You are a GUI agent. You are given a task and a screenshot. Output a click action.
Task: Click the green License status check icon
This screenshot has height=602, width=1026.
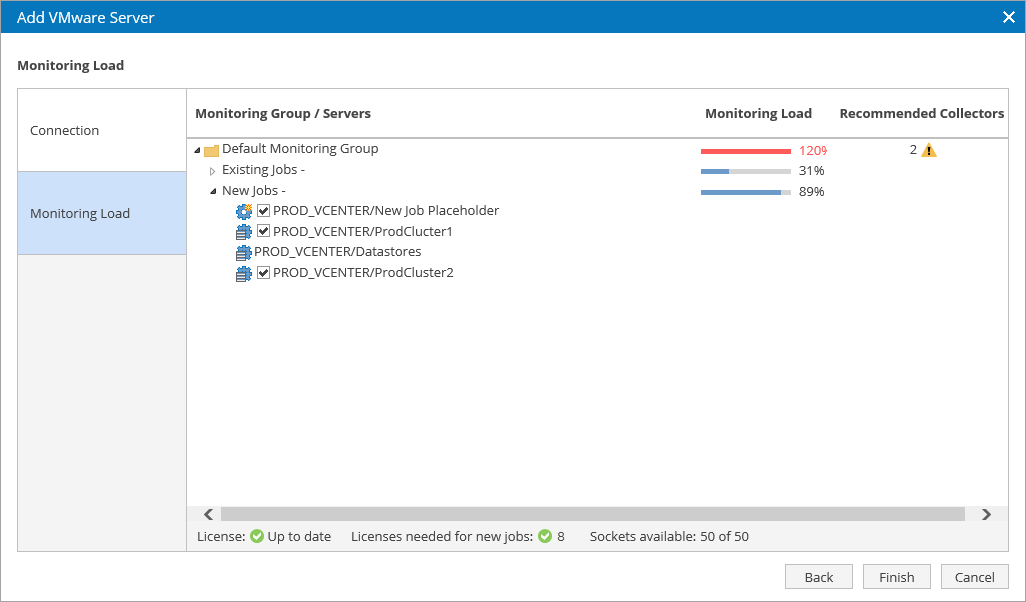256,537
